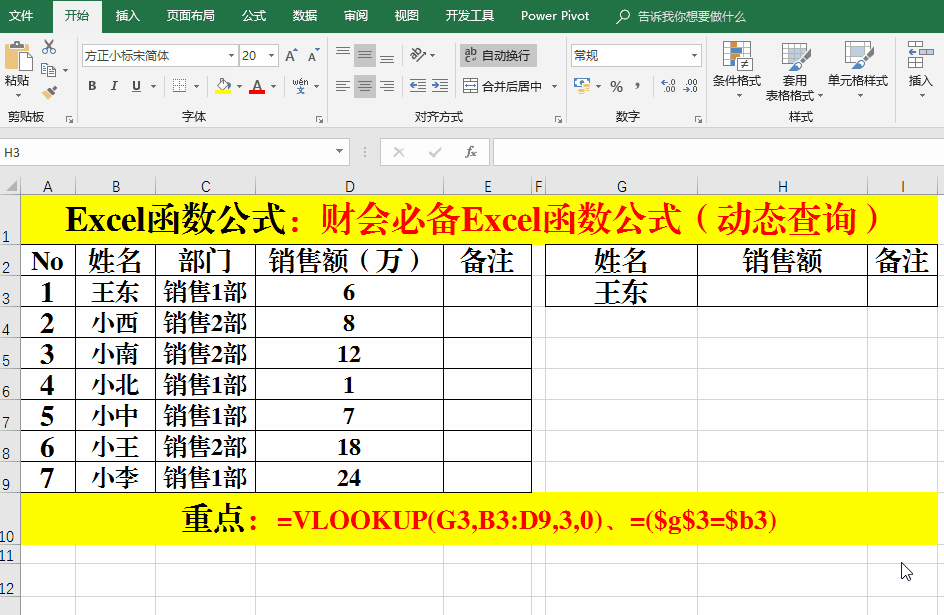Increase font size with larger A

tap(291, 56)
